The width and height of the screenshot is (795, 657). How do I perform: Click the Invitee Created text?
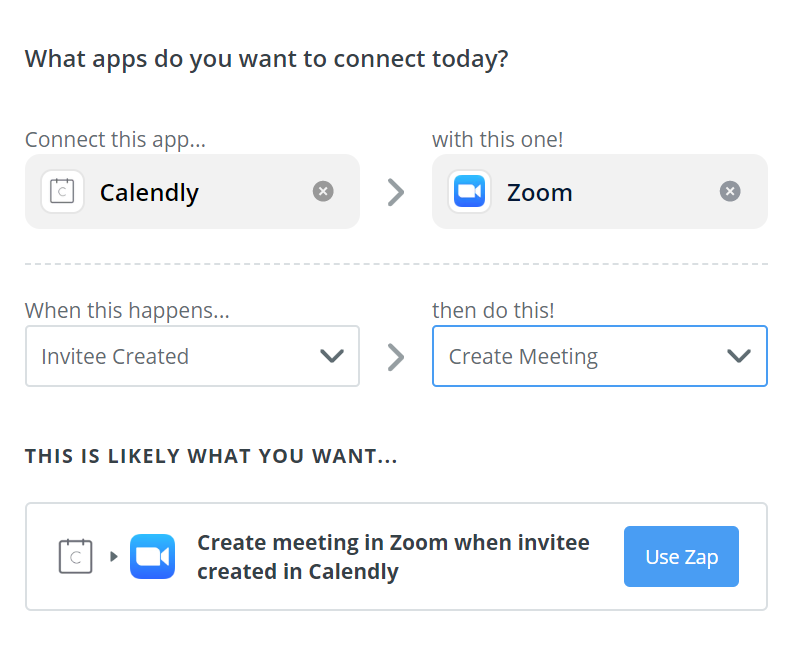point(115,356)
